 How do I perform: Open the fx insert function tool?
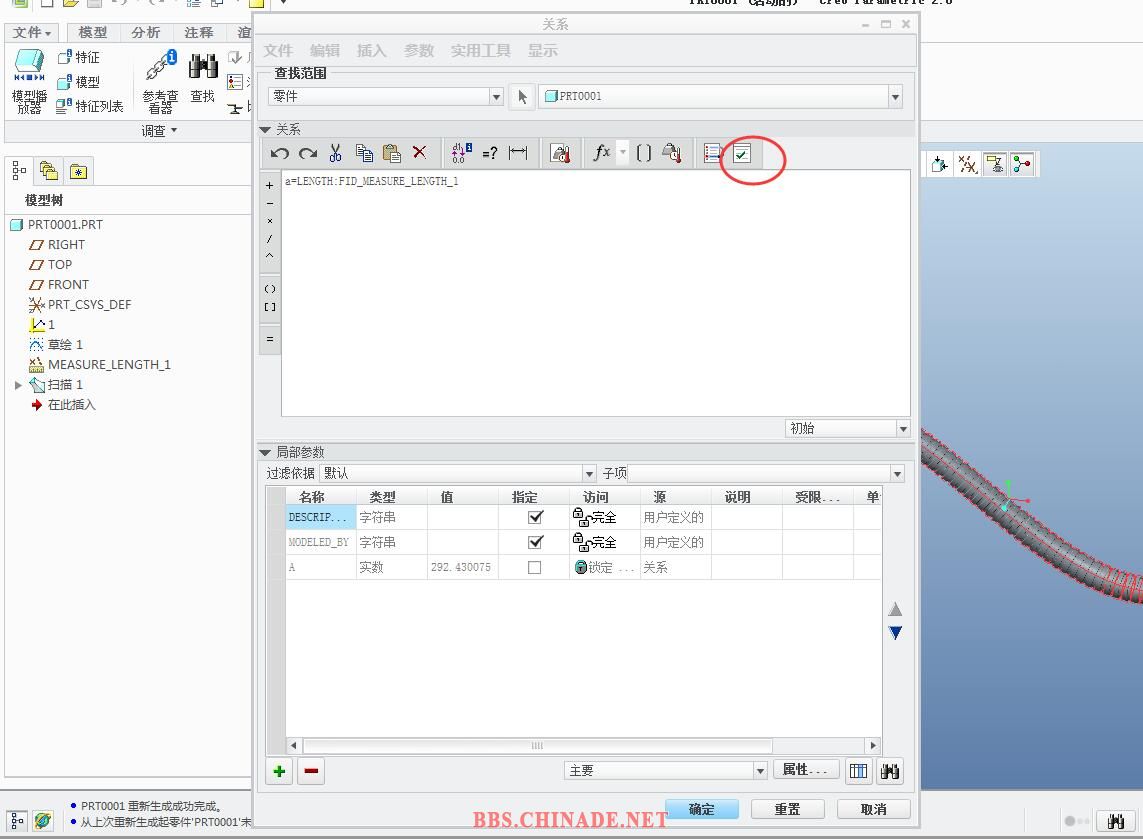tap(601, 153)
